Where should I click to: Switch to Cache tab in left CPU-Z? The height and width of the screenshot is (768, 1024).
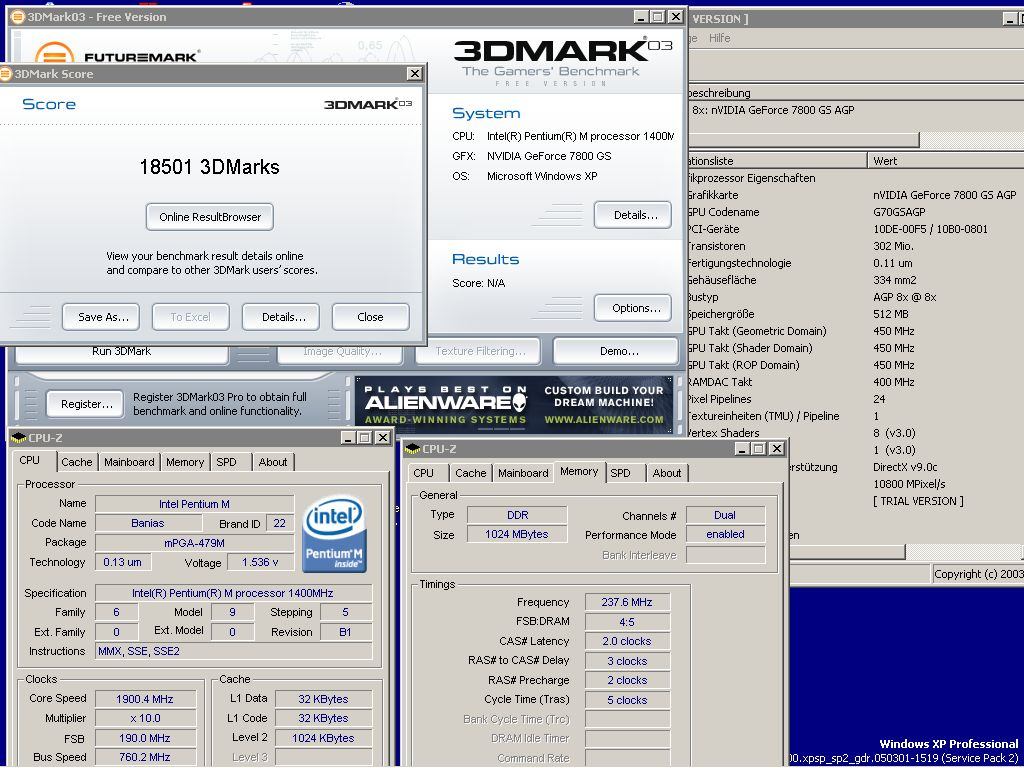point(76,462)
